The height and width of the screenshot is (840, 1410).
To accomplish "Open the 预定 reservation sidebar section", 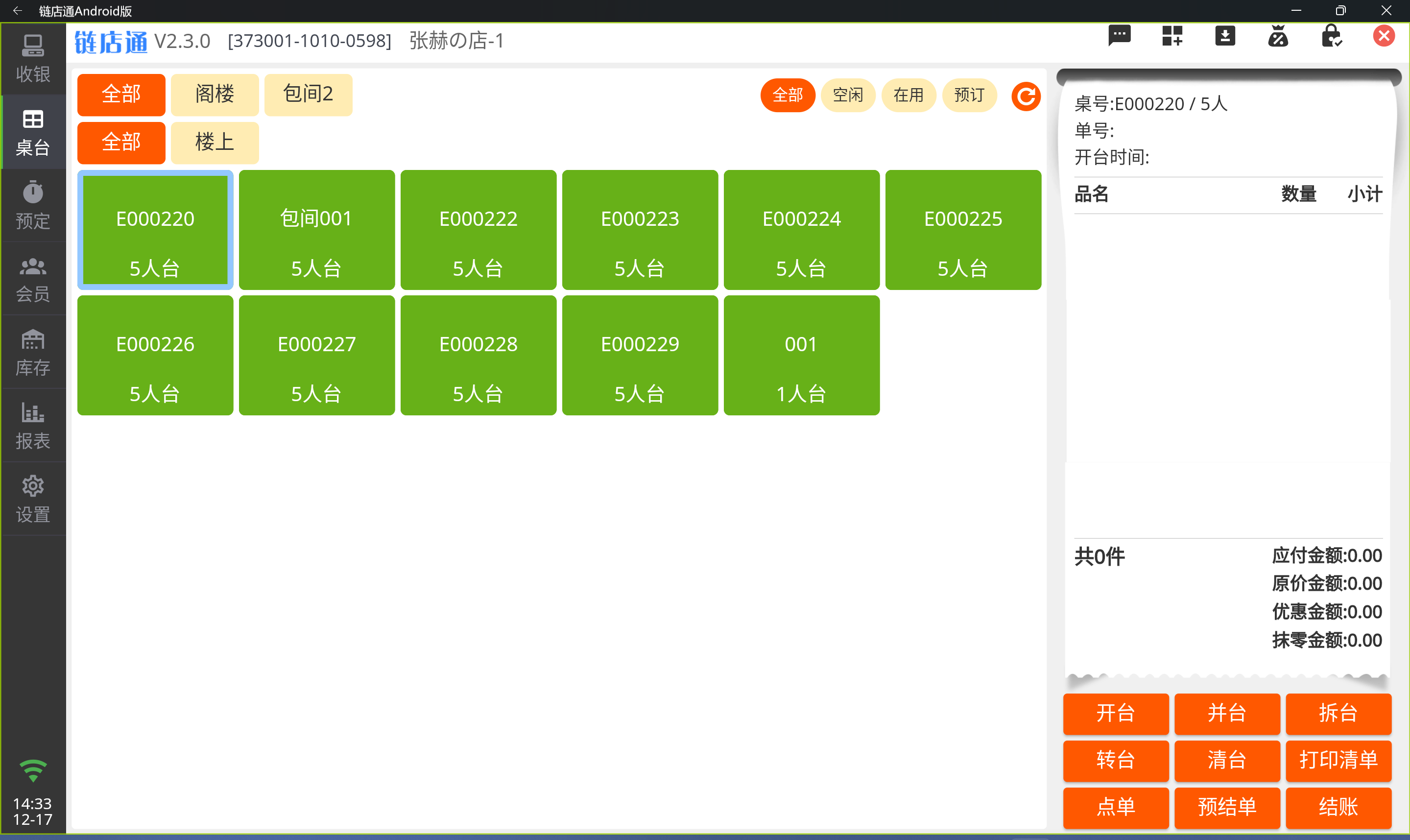I will point(33,206).
